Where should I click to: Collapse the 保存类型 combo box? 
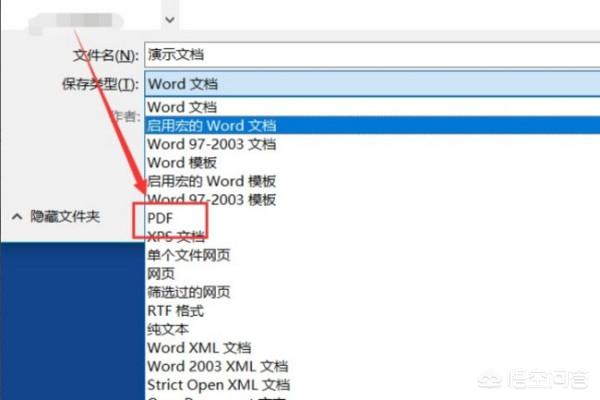click(370, 83)
